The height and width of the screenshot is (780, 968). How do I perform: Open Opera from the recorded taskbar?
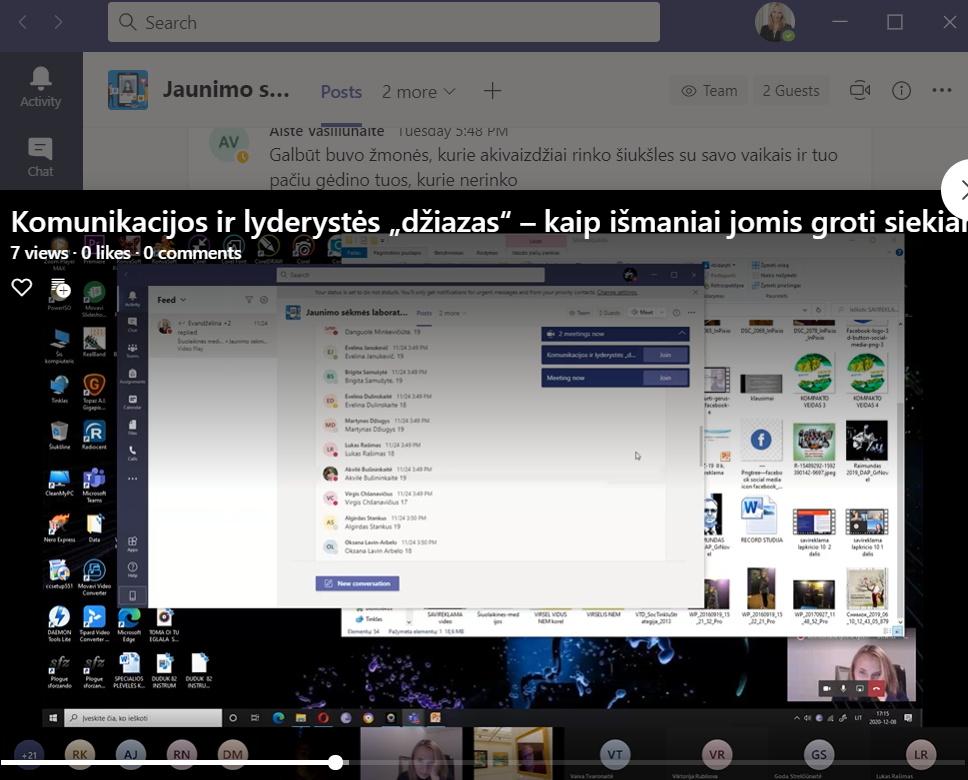coord(323,718)
